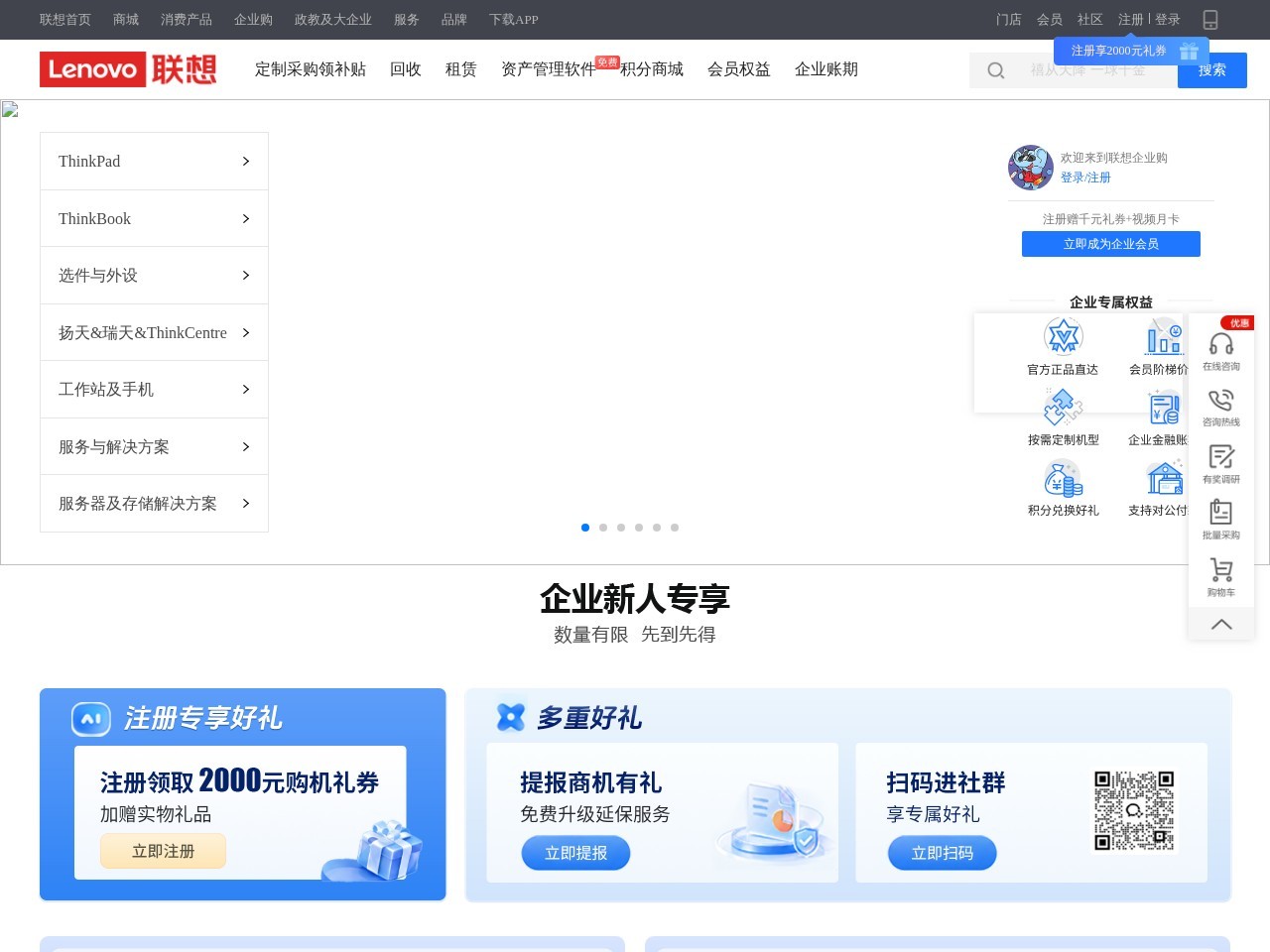Click 社区 link in top bar
The width and height of the screenshot is (1270, 952).
coord(1090,20)
